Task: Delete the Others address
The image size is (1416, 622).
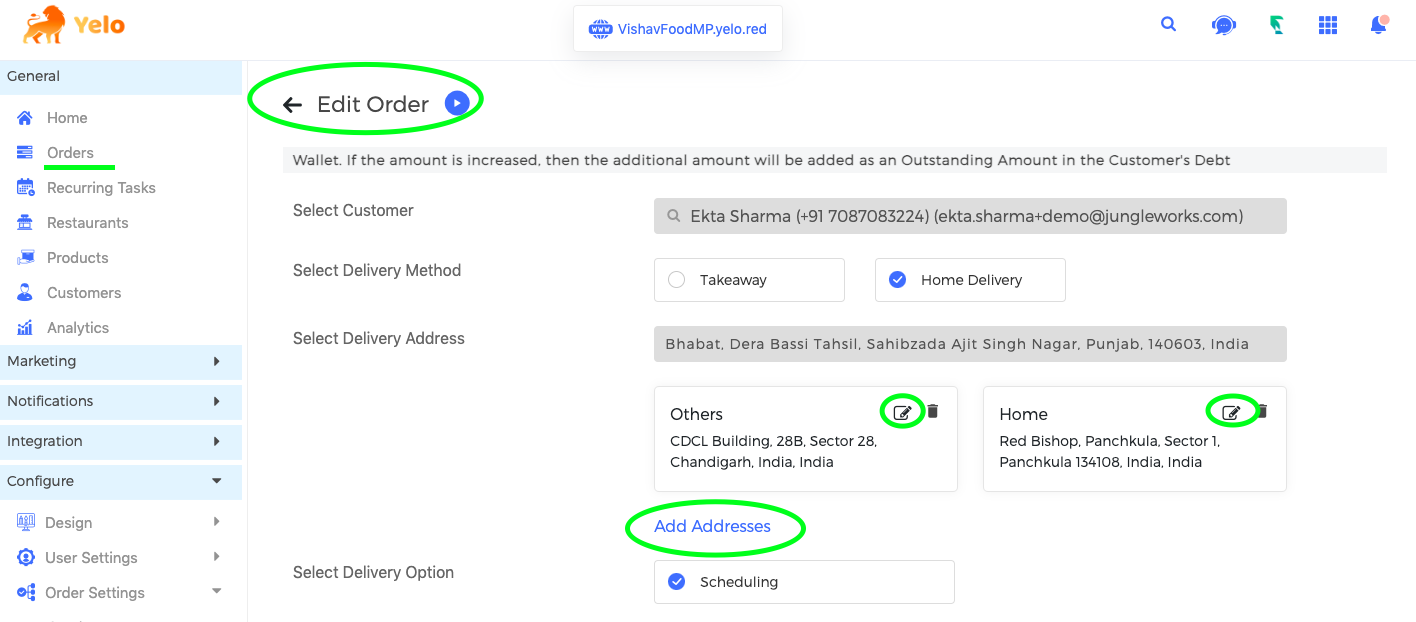Action: pyautogui.click(x=933, y=411)
